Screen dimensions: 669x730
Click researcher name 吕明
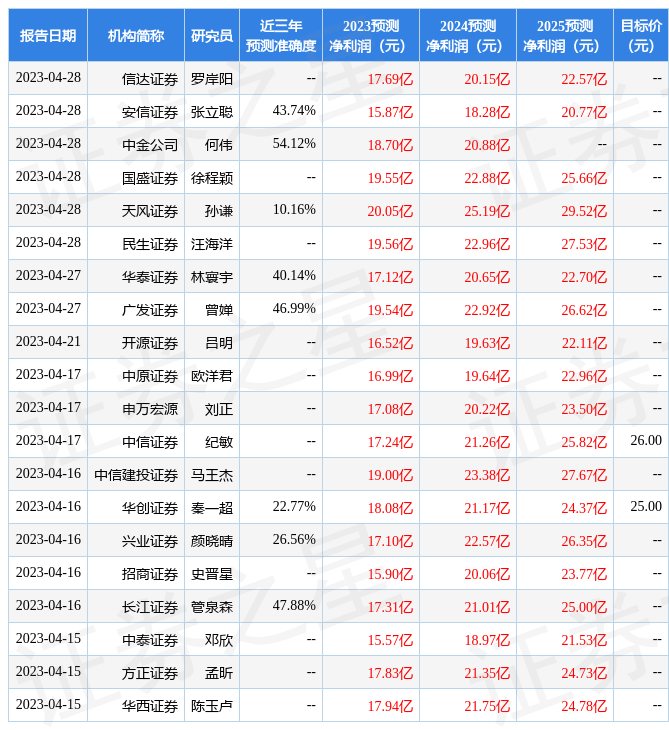pyautogui.click(x=219, y=343)
